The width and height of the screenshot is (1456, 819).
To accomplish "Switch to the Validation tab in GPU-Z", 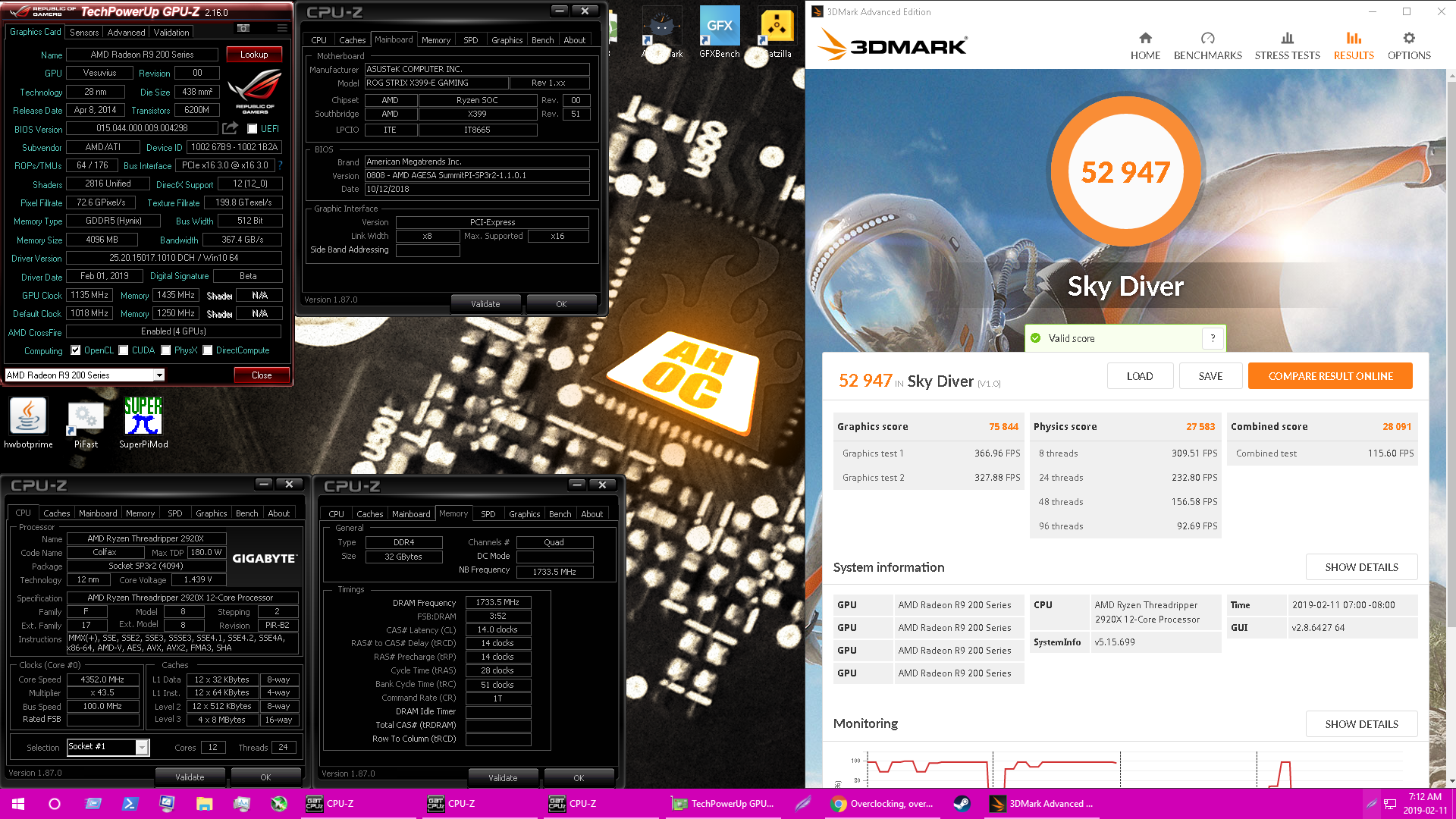I will click(171, 33).
